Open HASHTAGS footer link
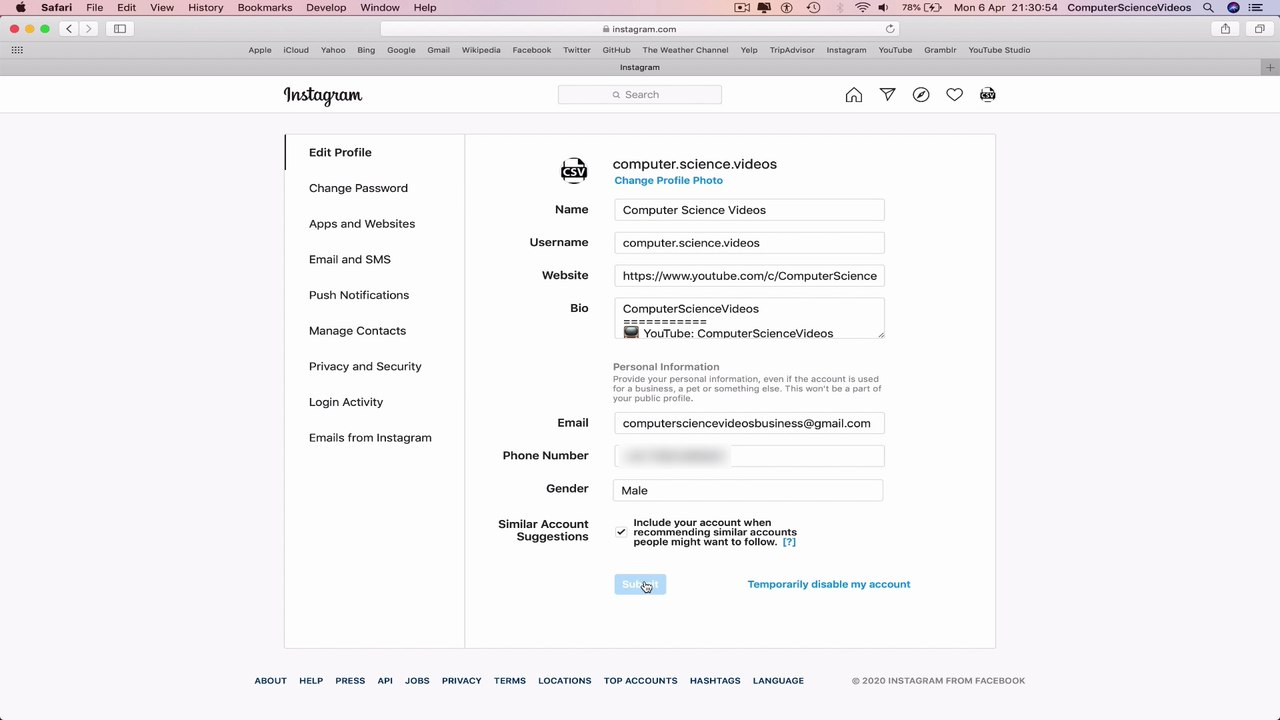1280x720 pixels. click(x=715, y=681)
